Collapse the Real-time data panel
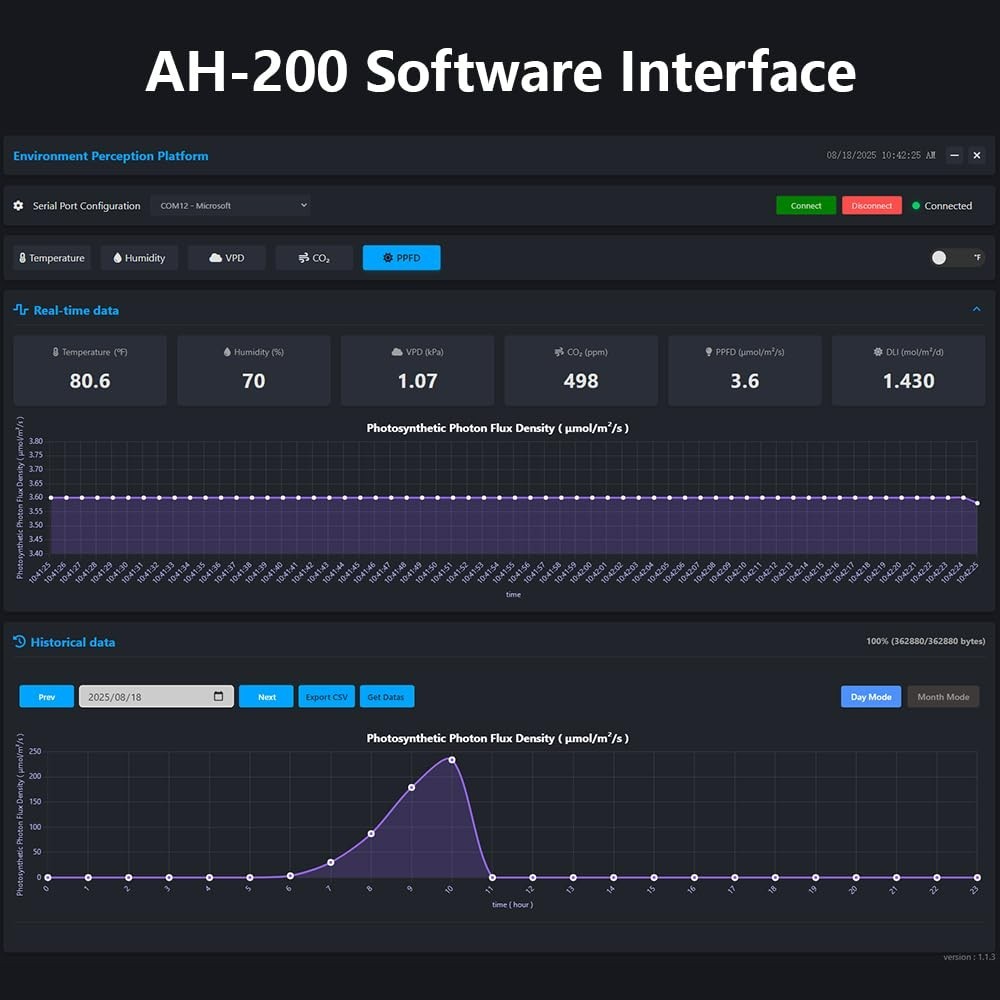 977,310
